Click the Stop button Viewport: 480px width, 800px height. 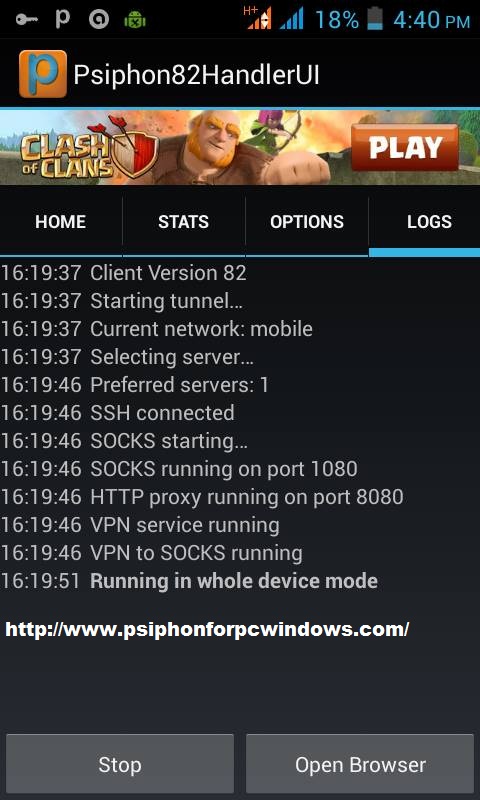pyautogui.click(x=120, y=764)
